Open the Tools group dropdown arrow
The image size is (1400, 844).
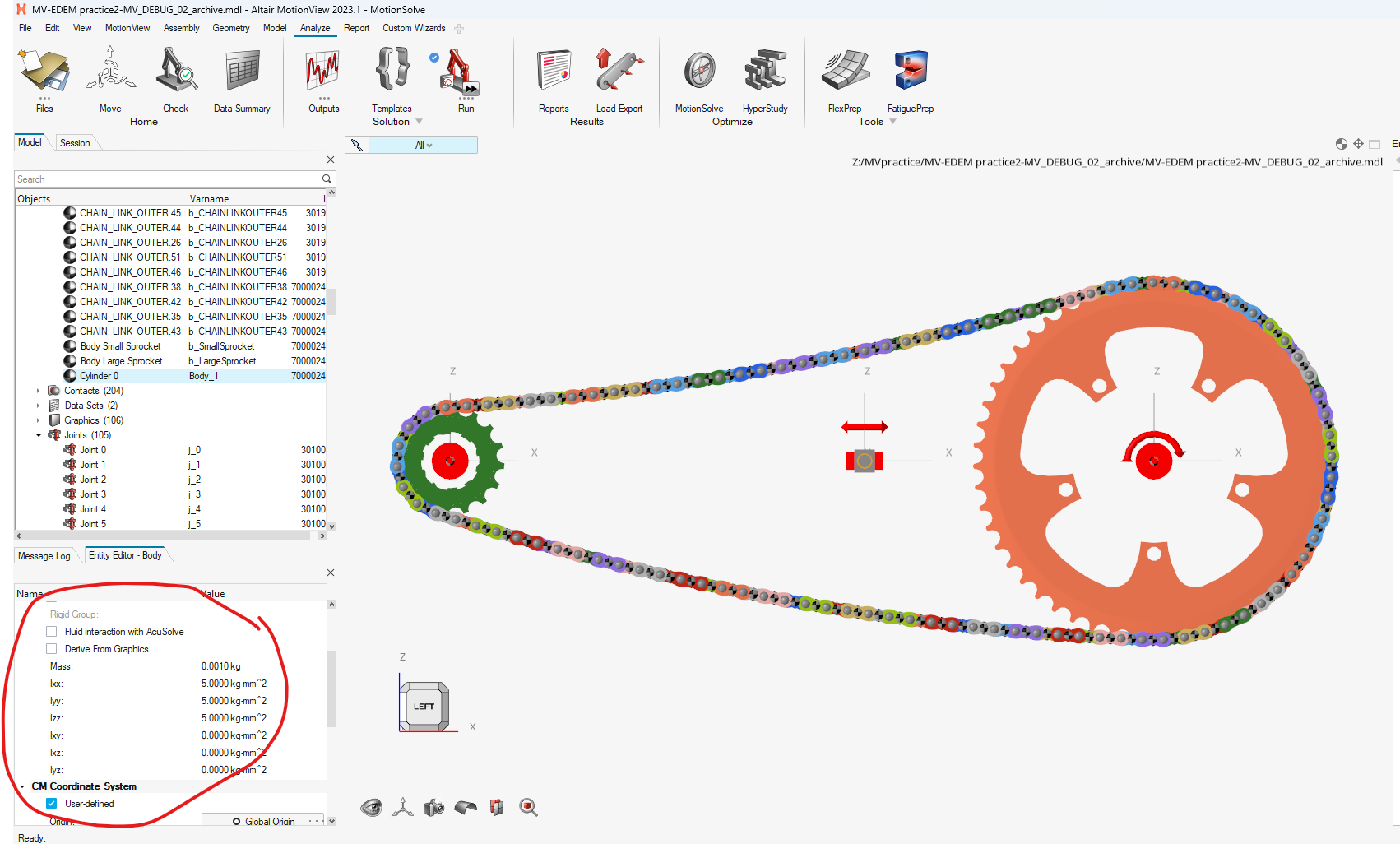[x=893, y=122]
